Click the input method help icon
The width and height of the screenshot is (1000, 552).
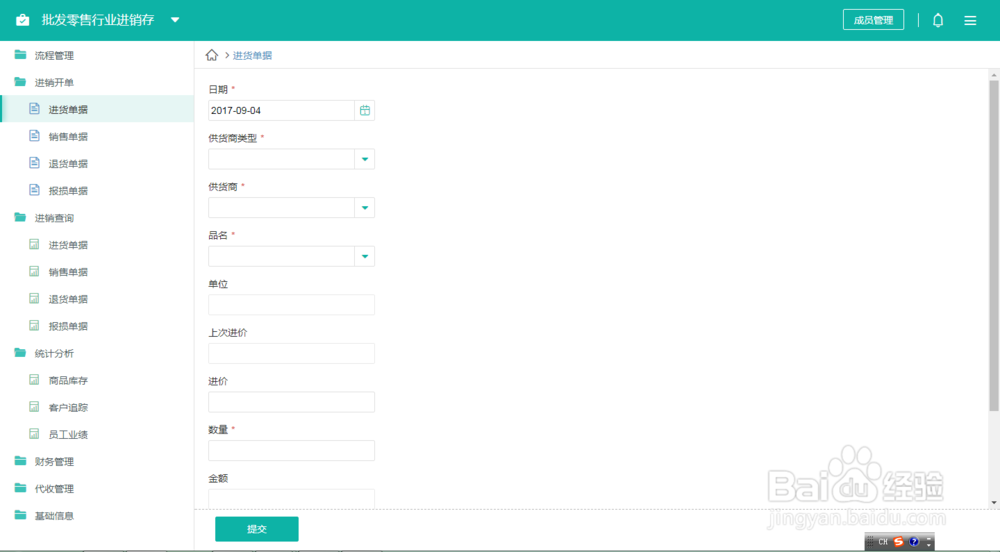pos(914,542)
